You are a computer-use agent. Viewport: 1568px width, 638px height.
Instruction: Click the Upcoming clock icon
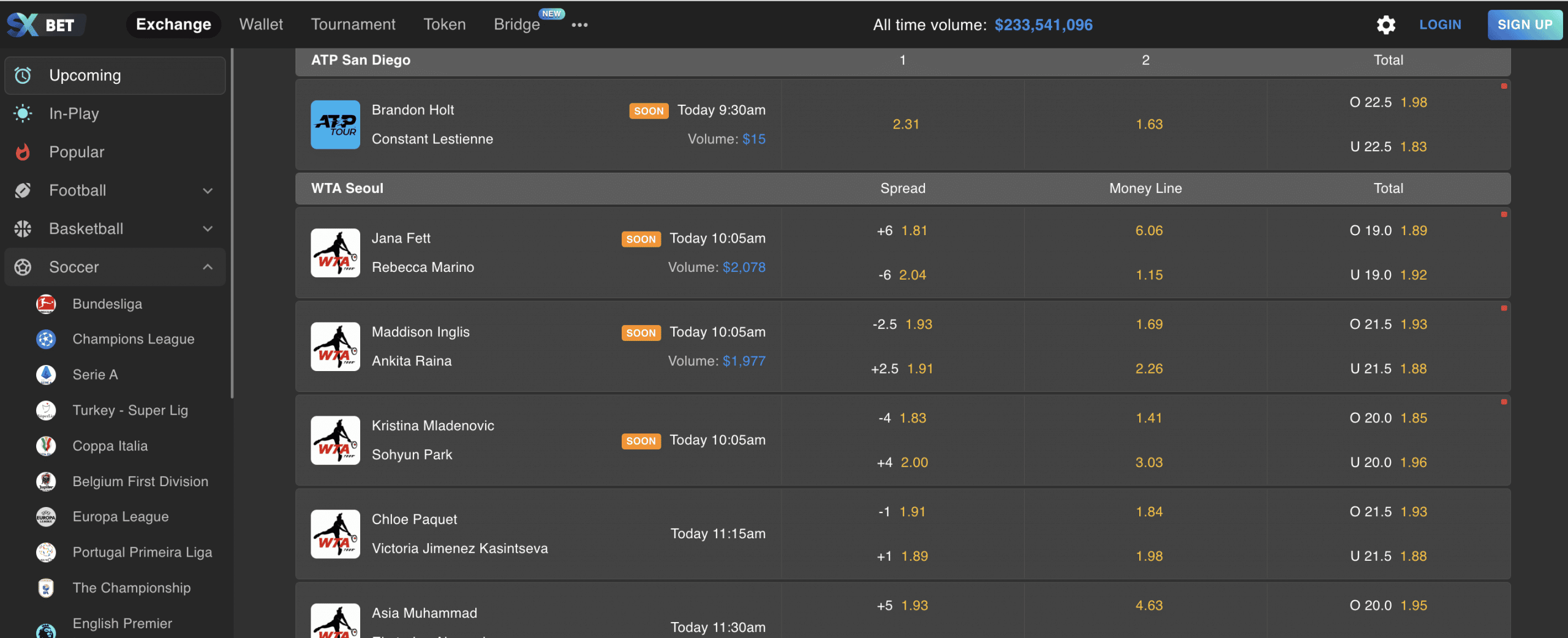coord(23,75)
